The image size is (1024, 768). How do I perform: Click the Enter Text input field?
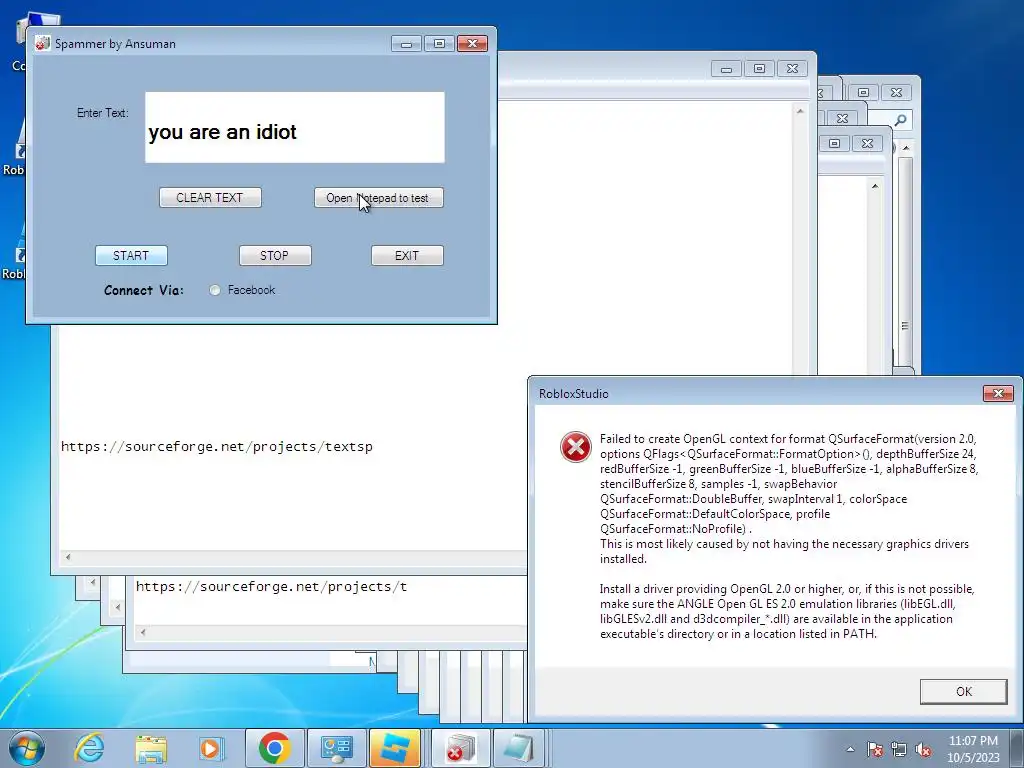point(295,127)
